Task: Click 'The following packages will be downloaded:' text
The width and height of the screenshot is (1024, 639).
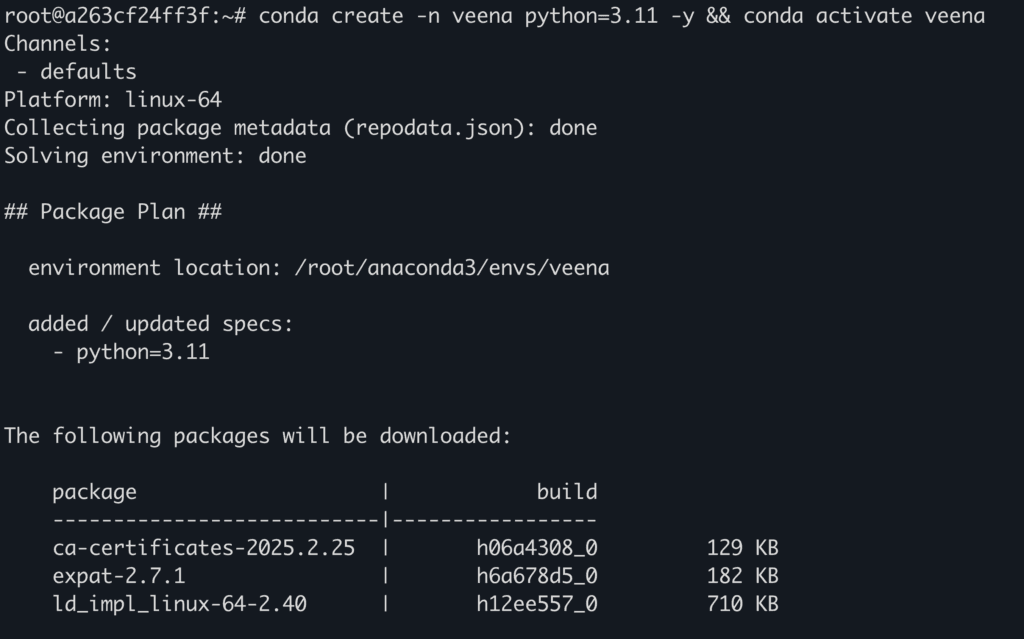Action: click(258, 436)
